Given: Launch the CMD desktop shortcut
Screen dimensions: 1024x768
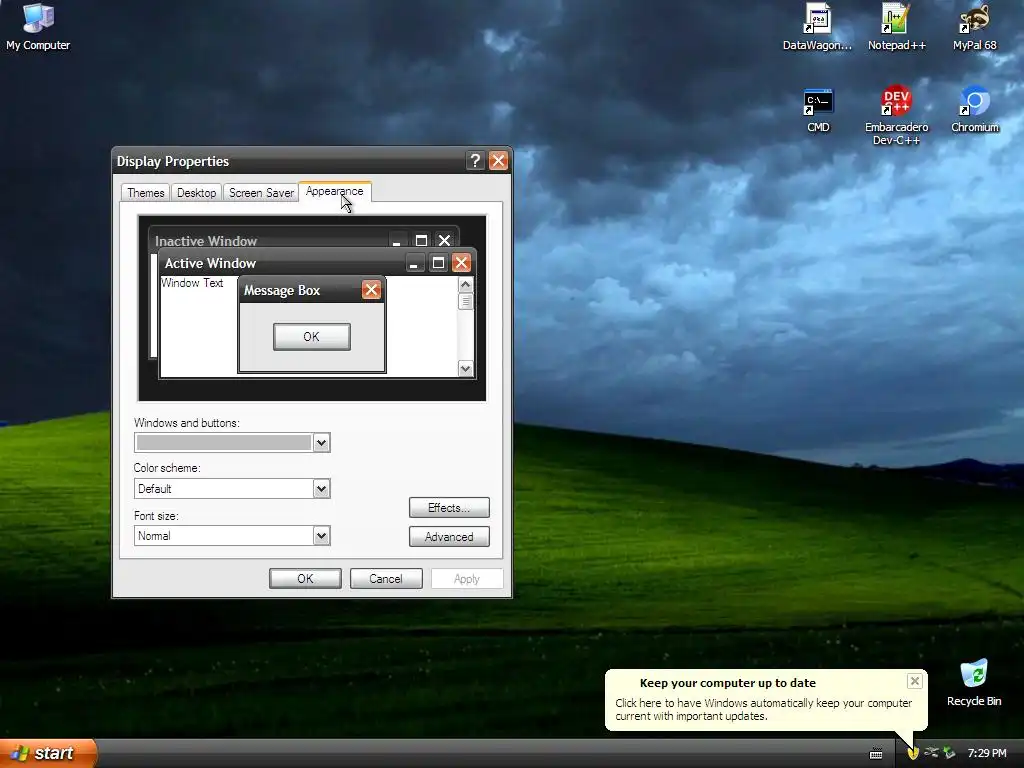Looking at the screenshot, I should pyautogui.click(x=818, y=110).
